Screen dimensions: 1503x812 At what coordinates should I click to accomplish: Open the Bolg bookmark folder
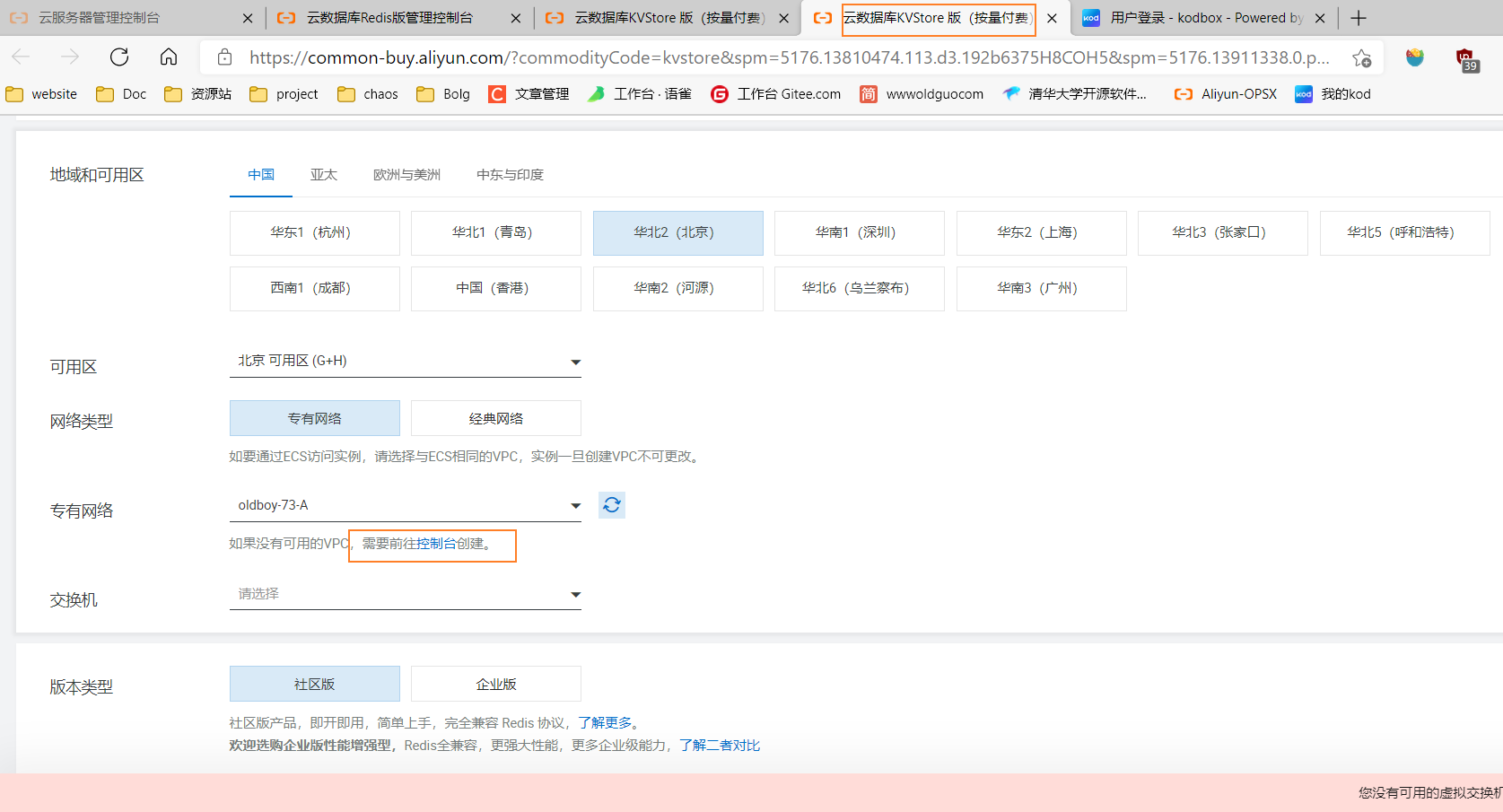(443, 94)
